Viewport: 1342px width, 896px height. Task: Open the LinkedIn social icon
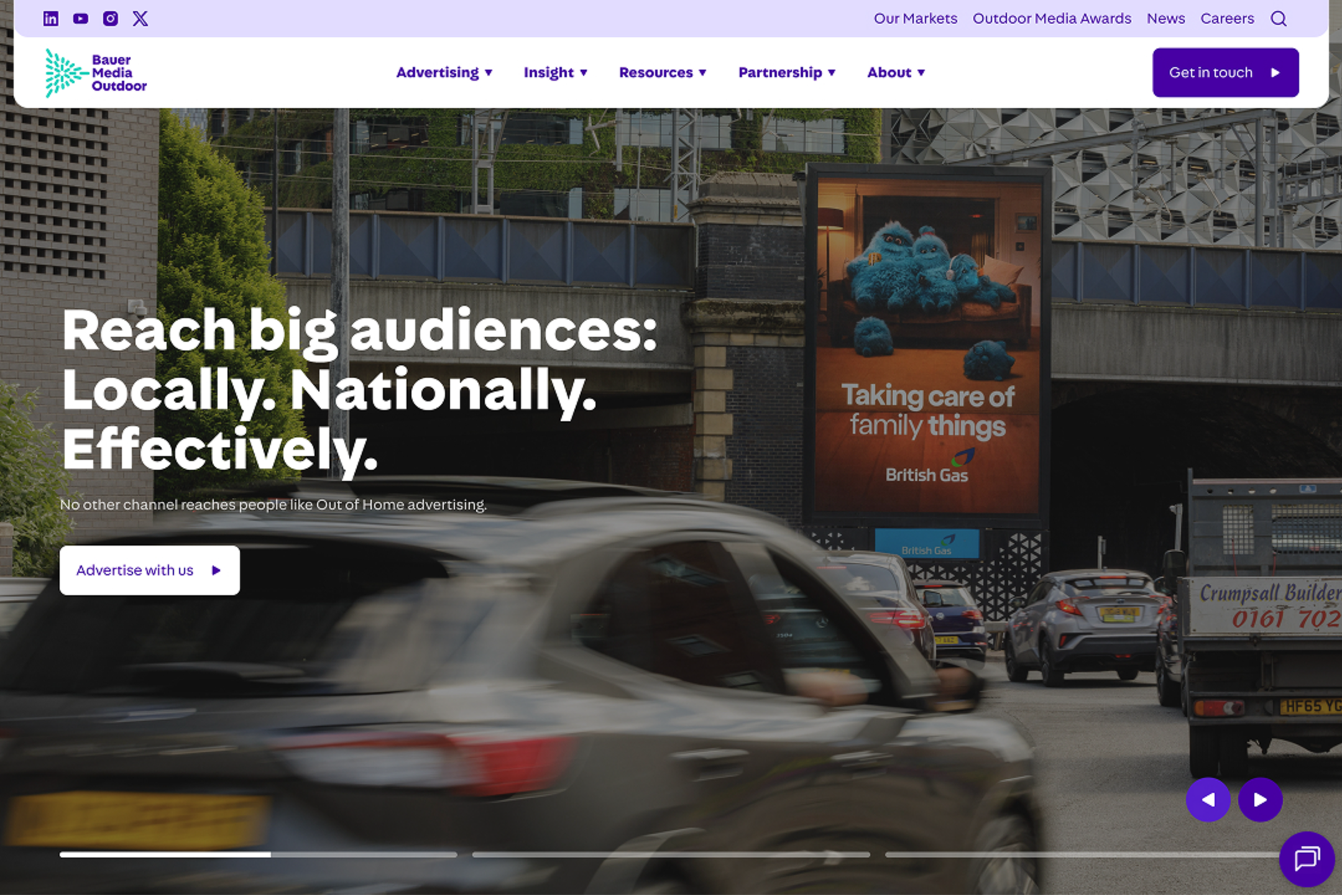(x=51, y=19)
